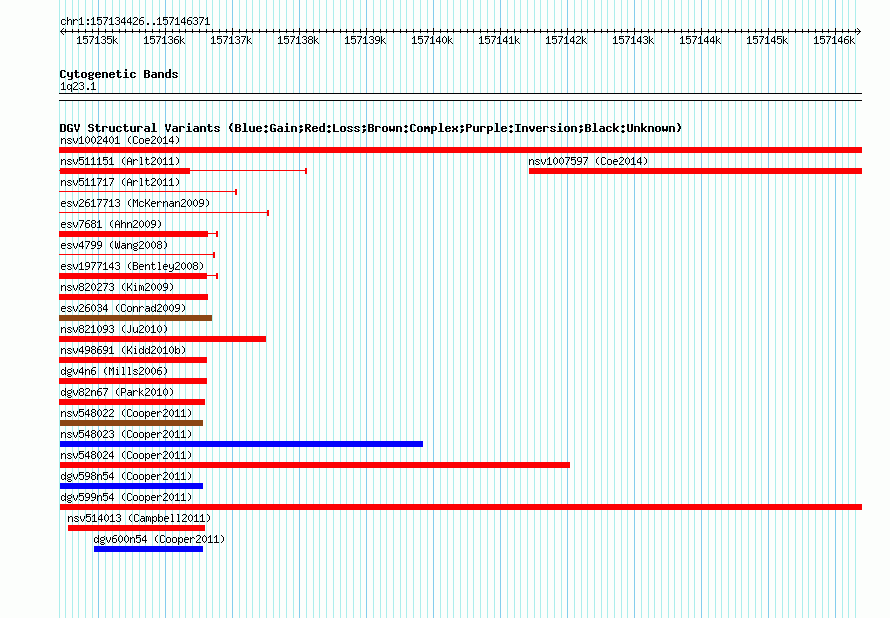
Task: Select the nsv1007597 (Coe2014) label
Action: tap(588, 161)
